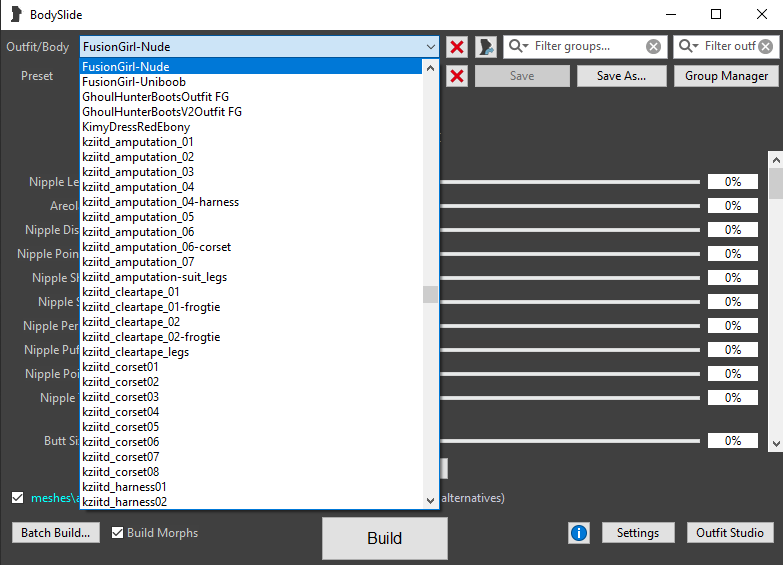The height and width of the screenshot is (565, 783).
Task: Toggle the Build Morphs checkbox
Action: (118, 533)
